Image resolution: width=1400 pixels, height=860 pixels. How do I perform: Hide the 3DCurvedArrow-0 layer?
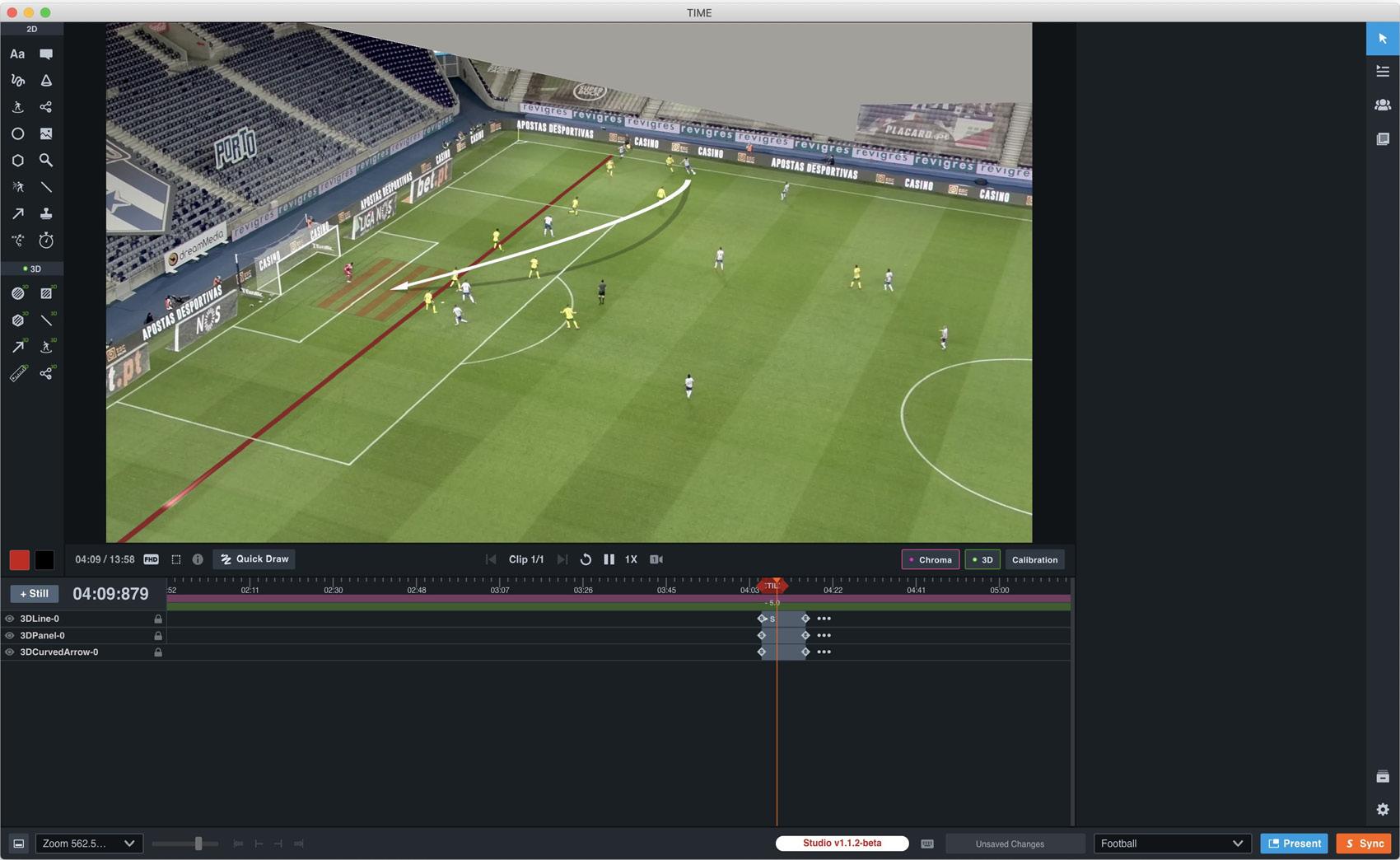[10, 652]
